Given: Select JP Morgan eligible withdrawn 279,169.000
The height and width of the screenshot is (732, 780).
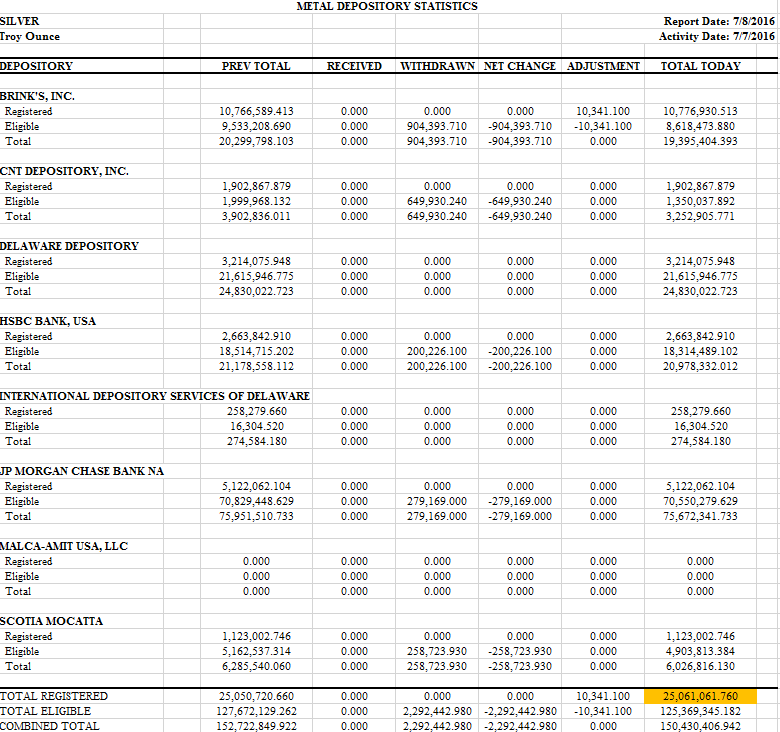Looking at the screenshot, I should (437, 501).
